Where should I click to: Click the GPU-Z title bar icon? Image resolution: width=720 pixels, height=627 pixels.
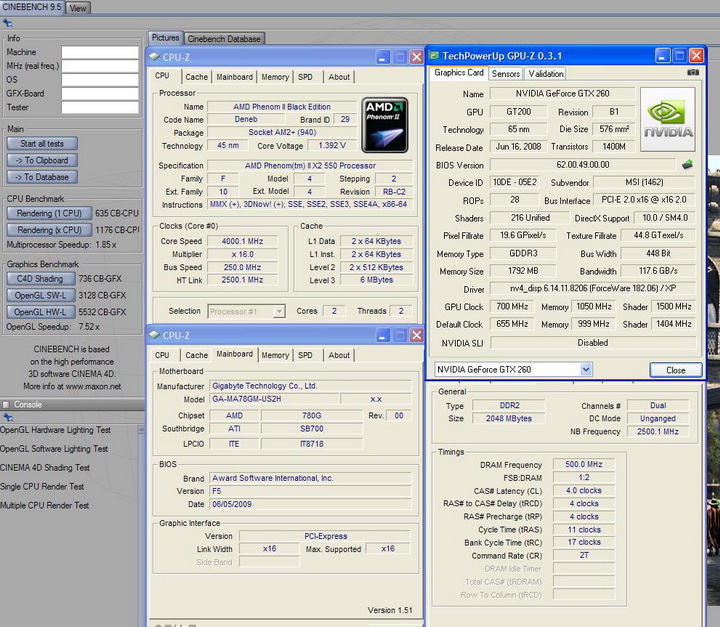[x=436, y=57]
